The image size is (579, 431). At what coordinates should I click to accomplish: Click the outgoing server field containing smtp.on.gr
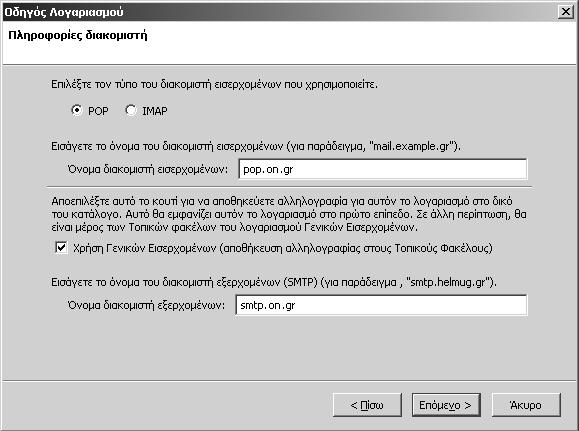[x=381, y=305]
